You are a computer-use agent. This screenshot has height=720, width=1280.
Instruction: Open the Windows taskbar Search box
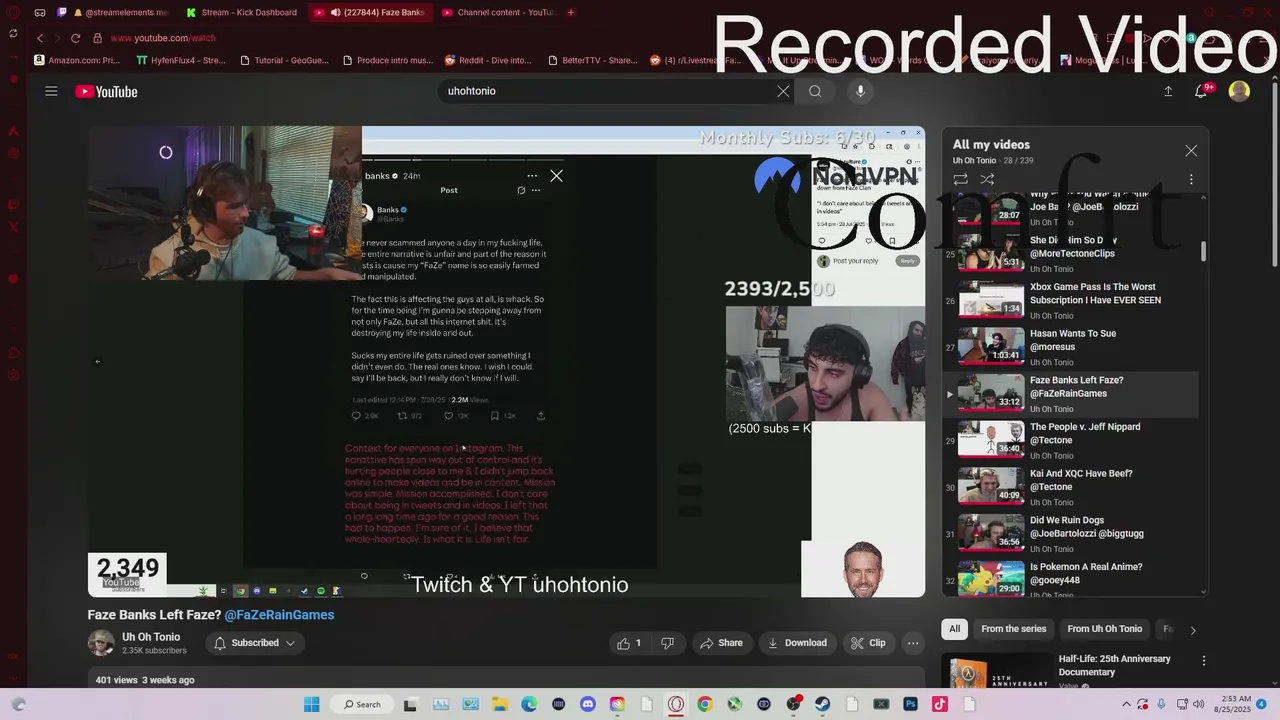362,704
